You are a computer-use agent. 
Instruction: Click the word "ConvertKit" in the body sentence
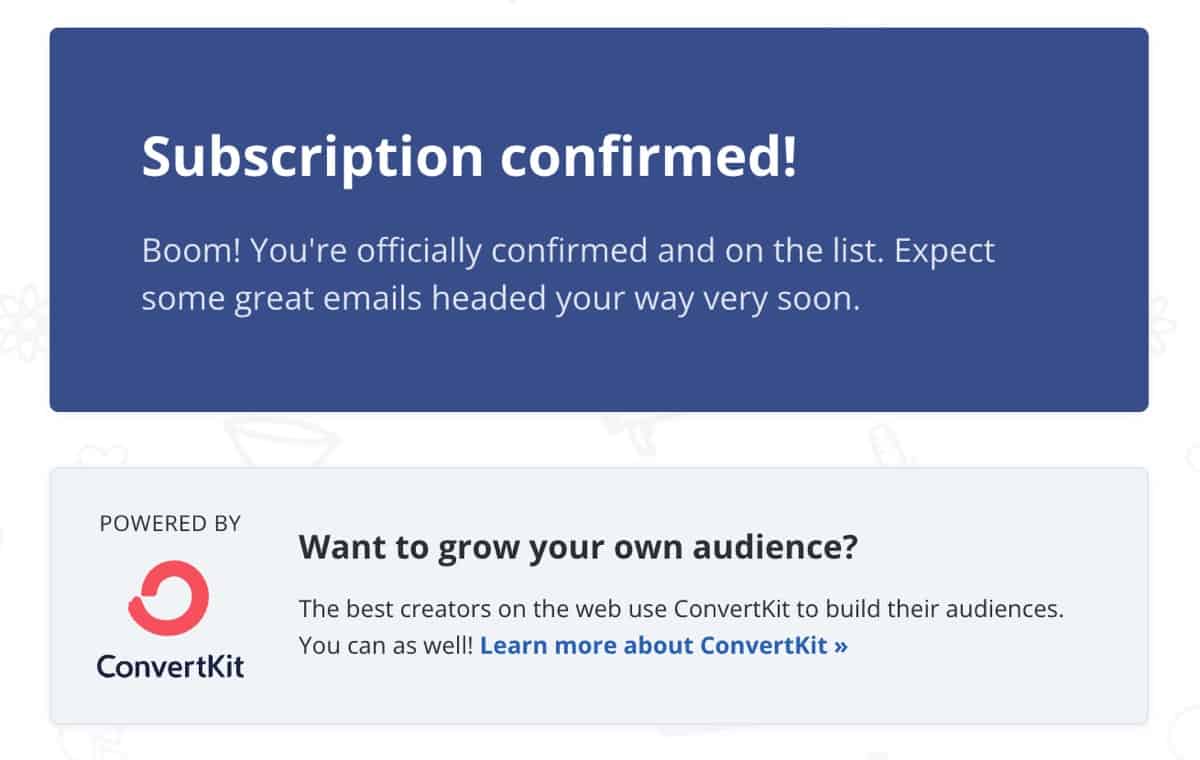725,609
